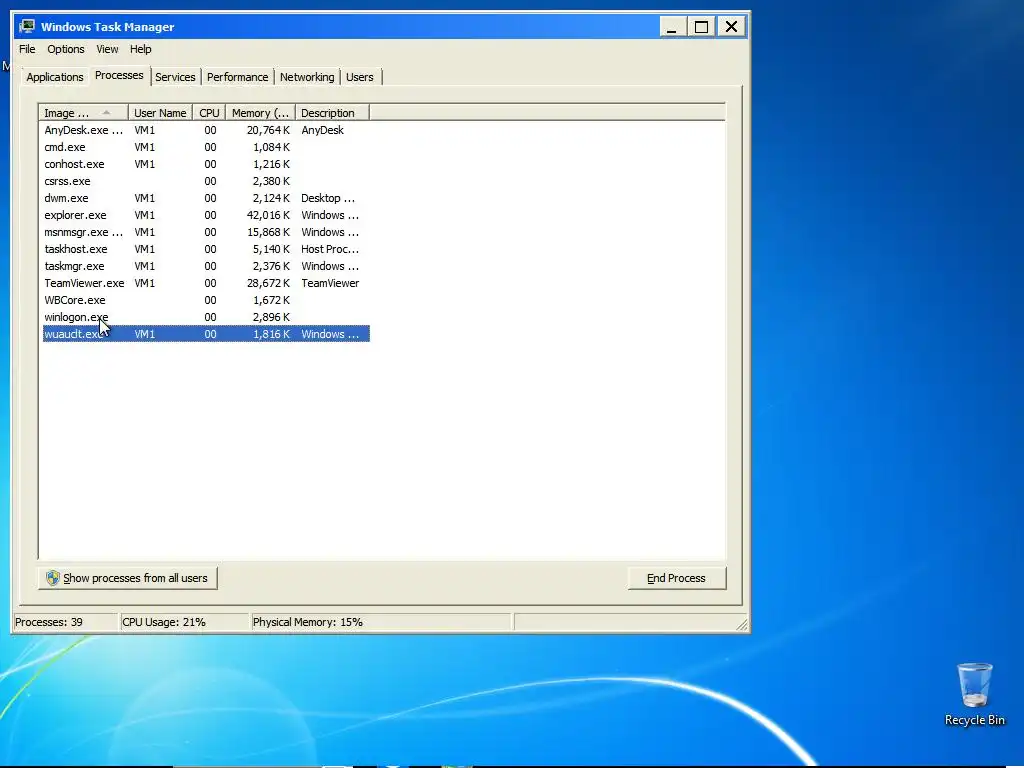1024x768 pixels.
Task: Open the View menu
Action: [x=107, y=49]
